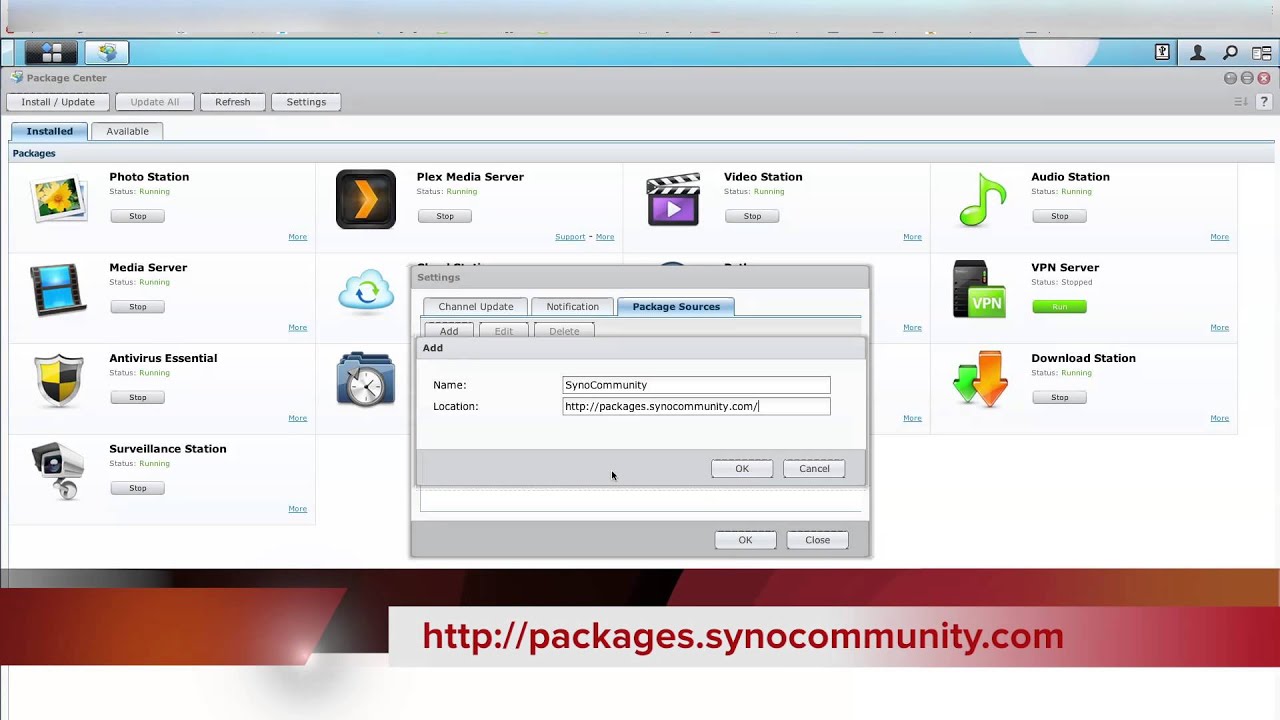Screen dimensions: 1280x720
Task: Stop the Download Station package
Action: pos(1059,398)
